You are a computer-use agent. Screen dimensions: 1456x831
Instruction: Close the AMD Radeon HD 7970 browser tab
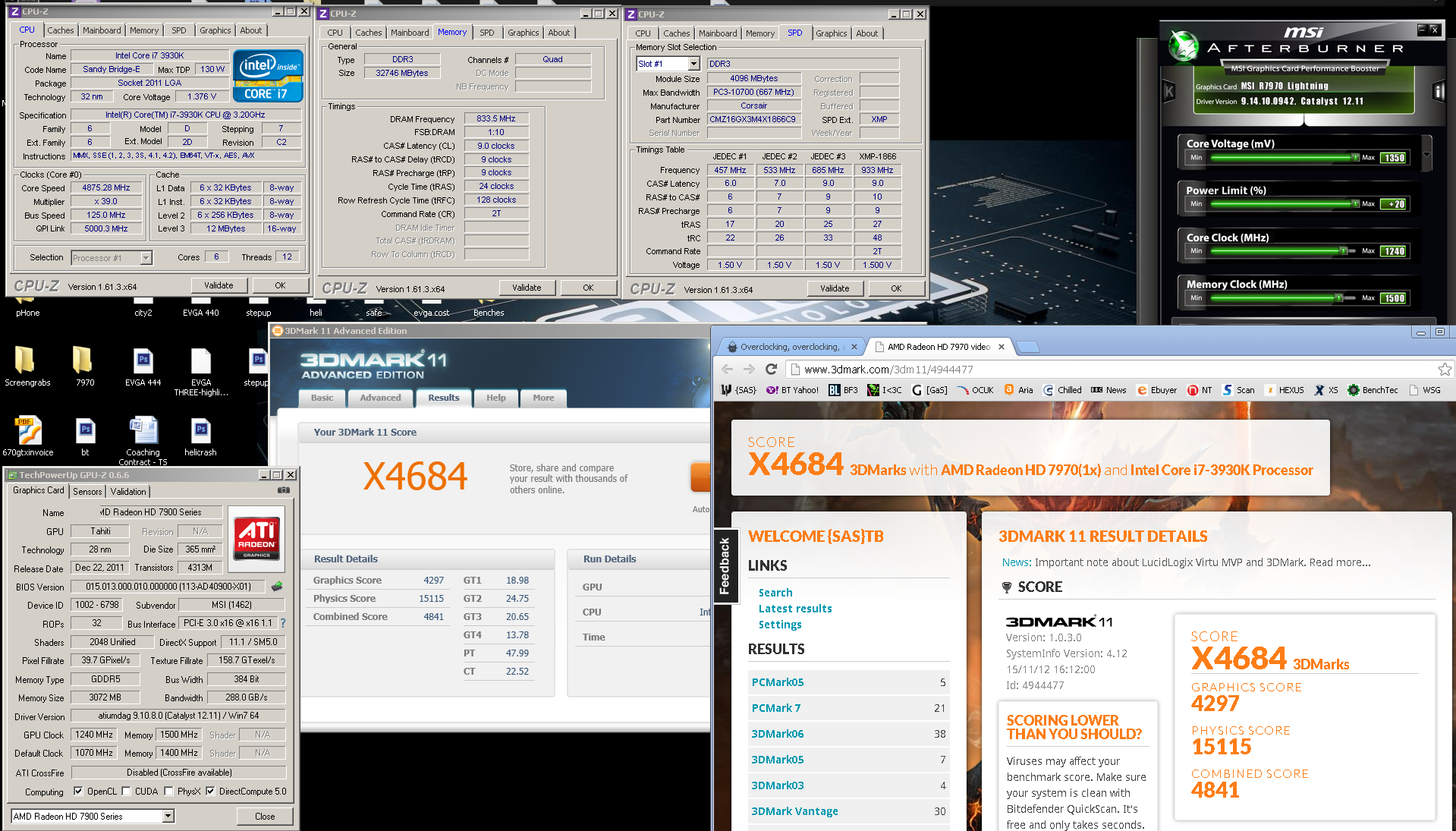(x=1001, y=347)
